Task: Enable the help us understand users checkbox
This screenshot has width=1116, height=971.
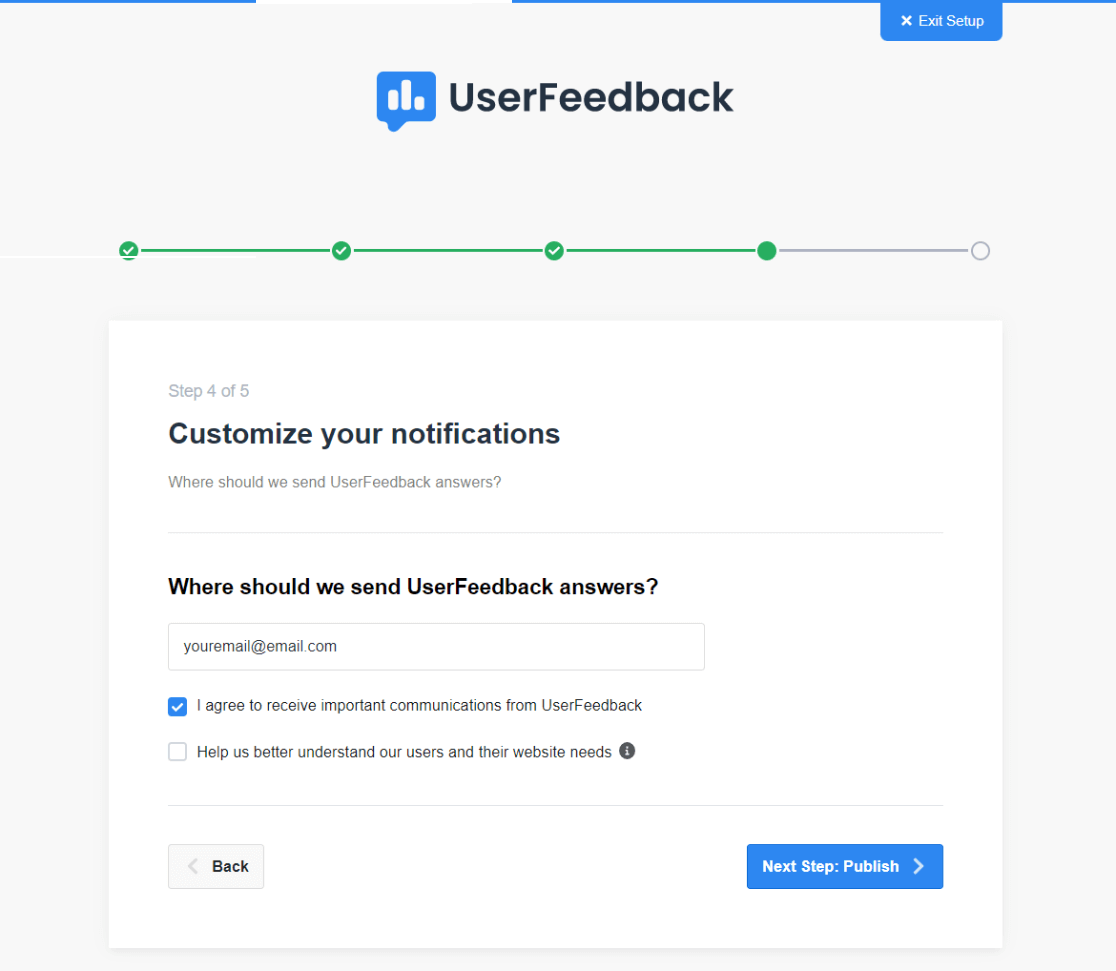Action: point(178,752)
